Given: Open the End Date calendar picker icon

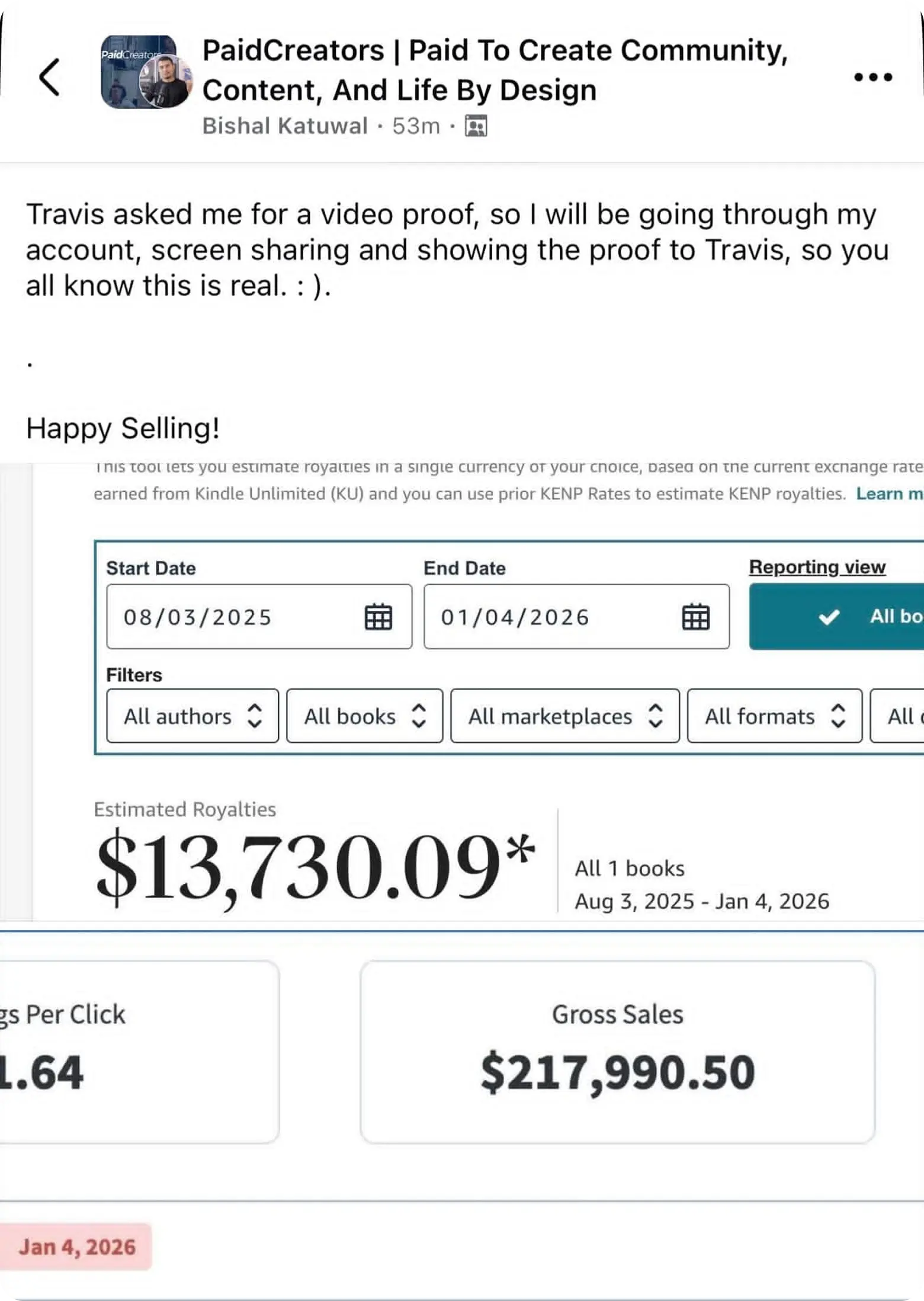Looking at the screenshot, I should pos(695,617).
